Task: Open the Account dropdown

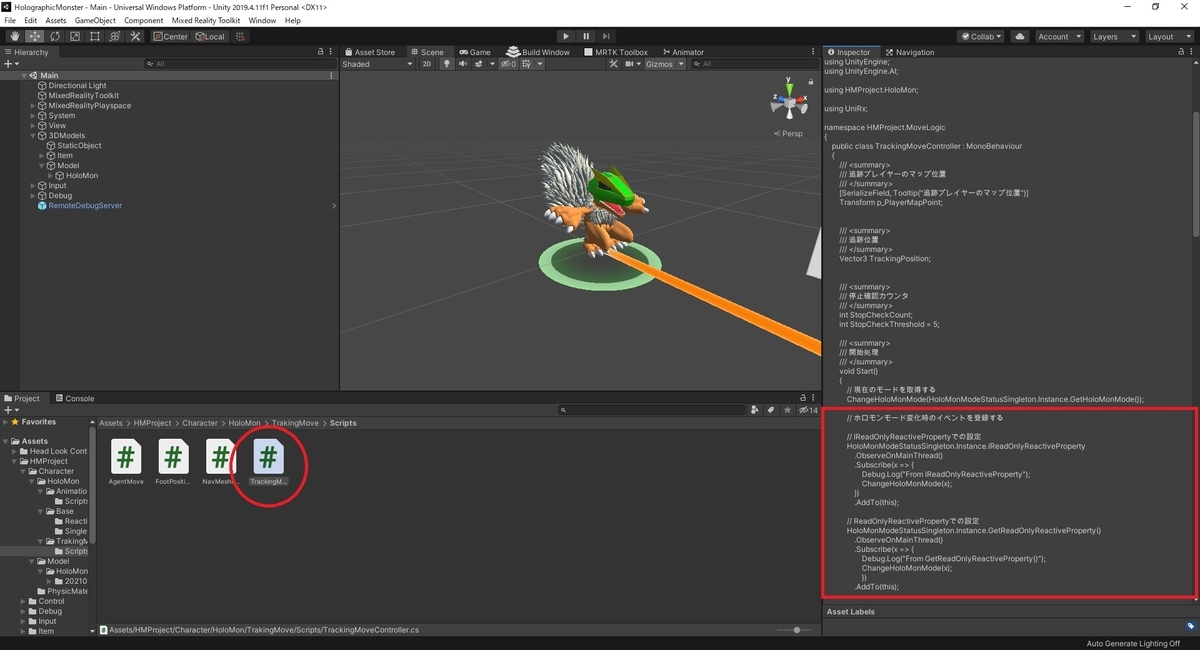Action: pos(1058,36)
